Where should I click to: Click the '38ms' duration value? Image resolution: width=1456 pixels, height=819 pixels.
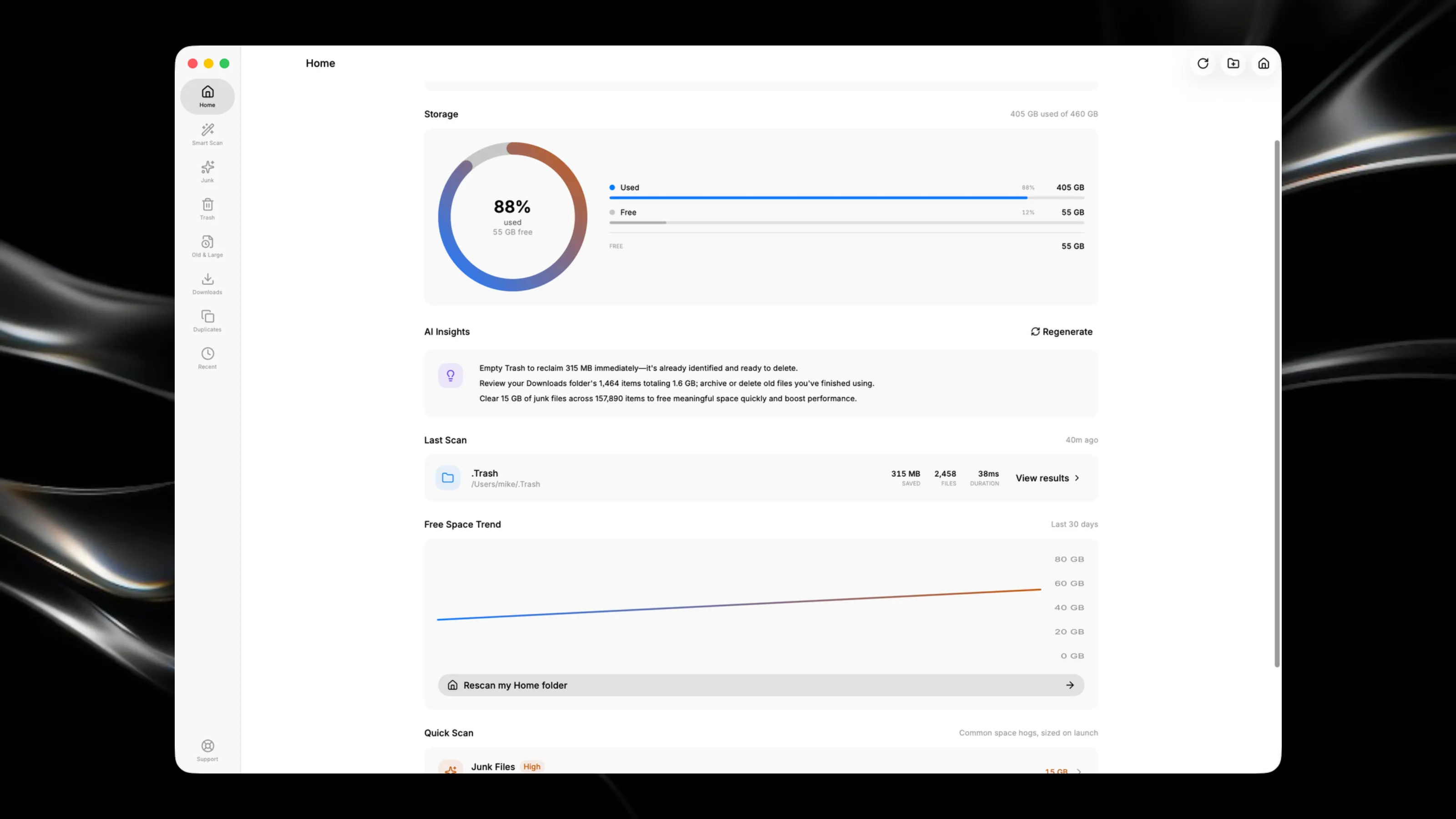click(x=988, y=474)
